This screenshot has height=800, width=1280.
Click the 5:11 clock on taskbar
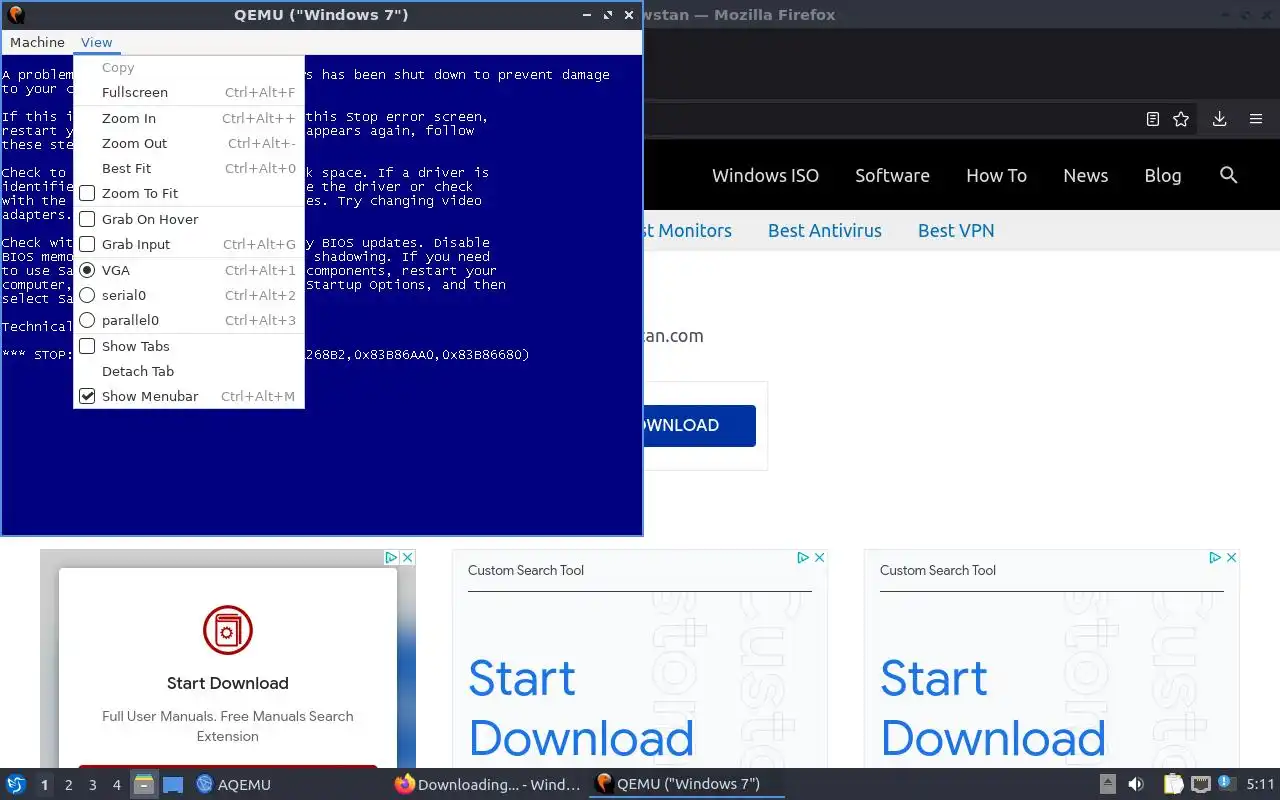pyautogui.click(x=1260, y=784)
